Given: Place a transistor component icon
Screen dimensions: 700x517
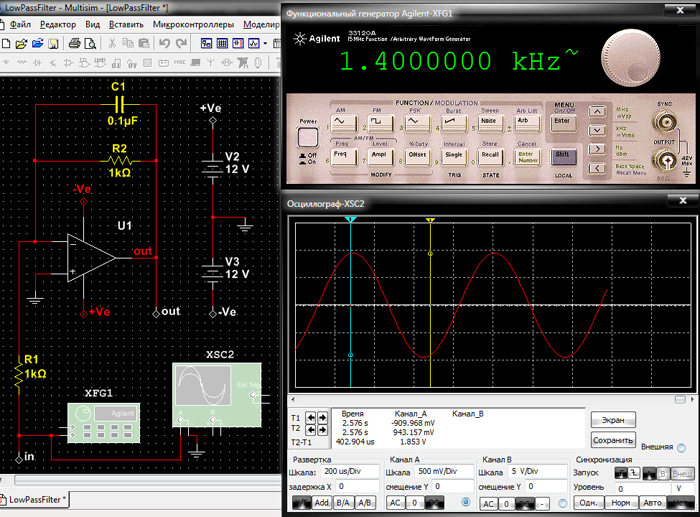Looking at the screenshot, I should coord(53,63).
